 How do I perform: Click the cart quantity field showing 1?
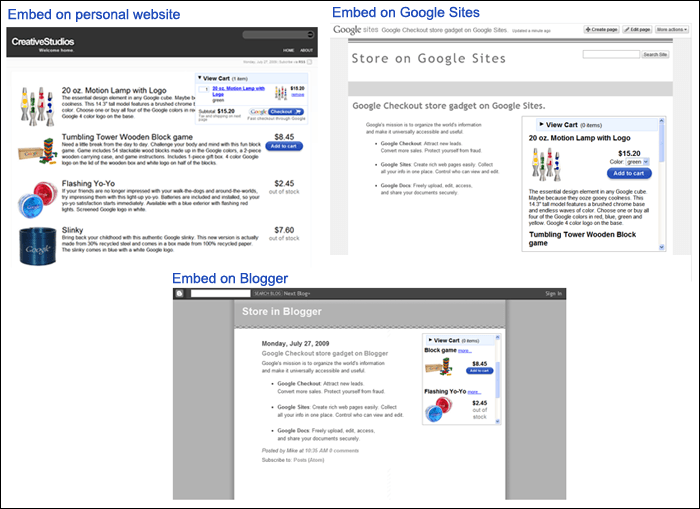(204, 89)
